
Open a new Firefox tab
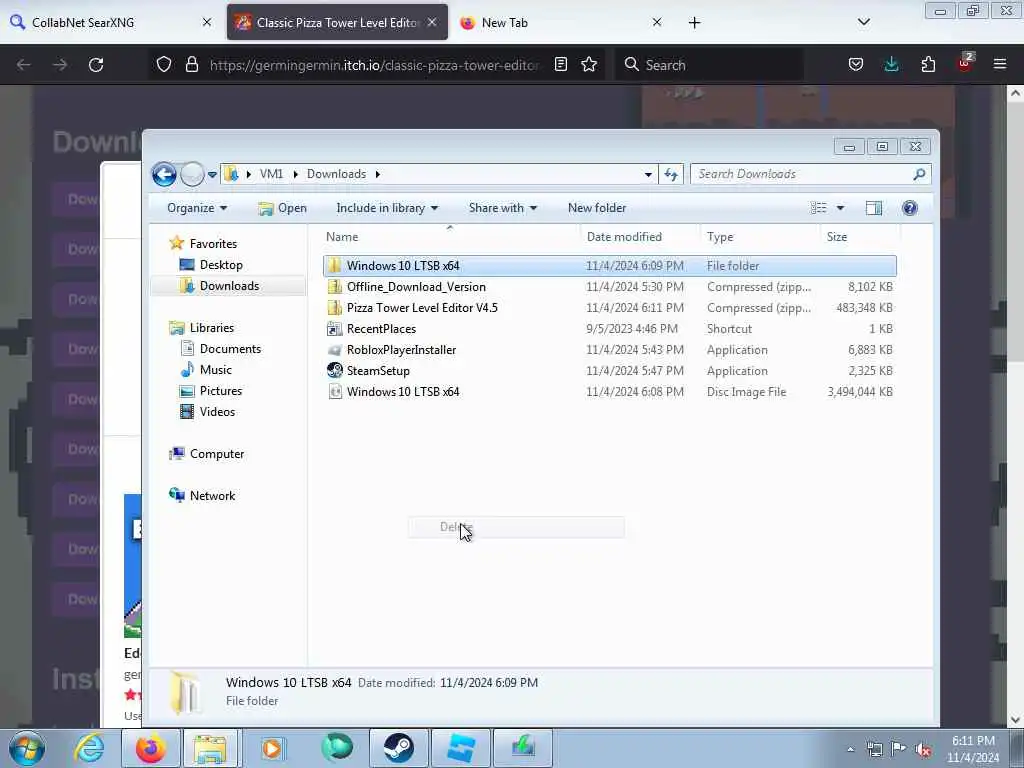(694, 23)
